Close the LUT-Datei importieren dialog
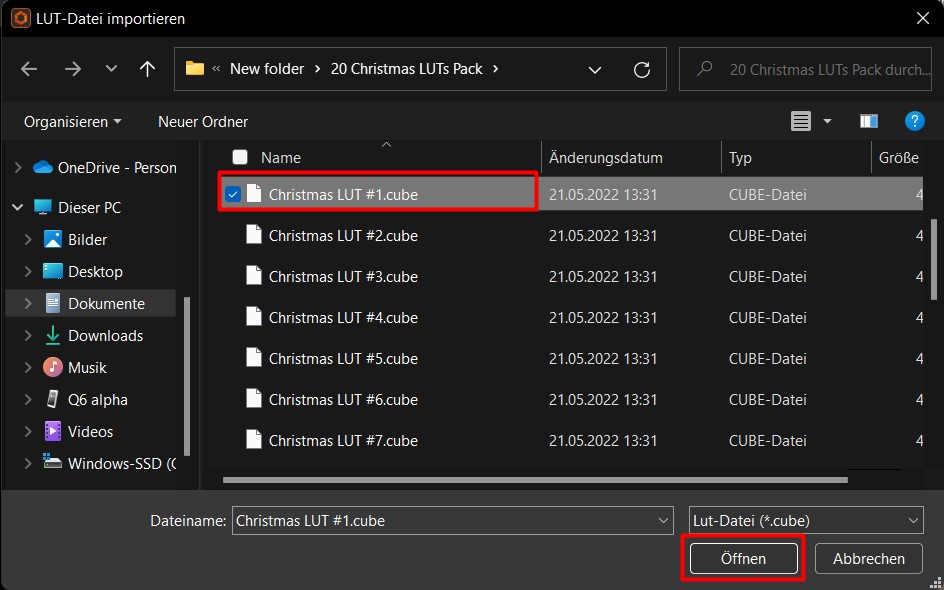 tap(922, 19)
